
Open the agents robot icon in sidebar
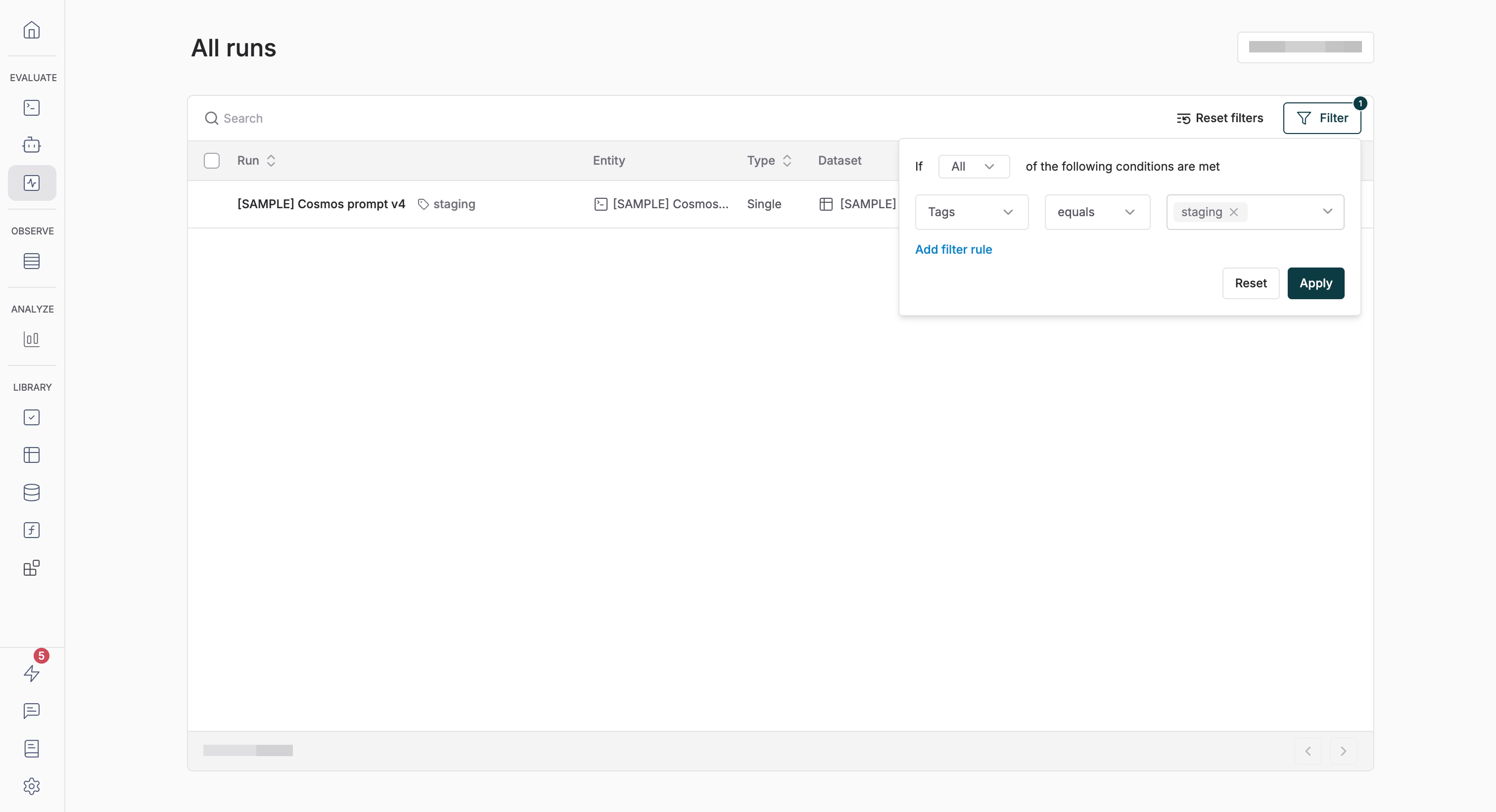coord(31,145)
